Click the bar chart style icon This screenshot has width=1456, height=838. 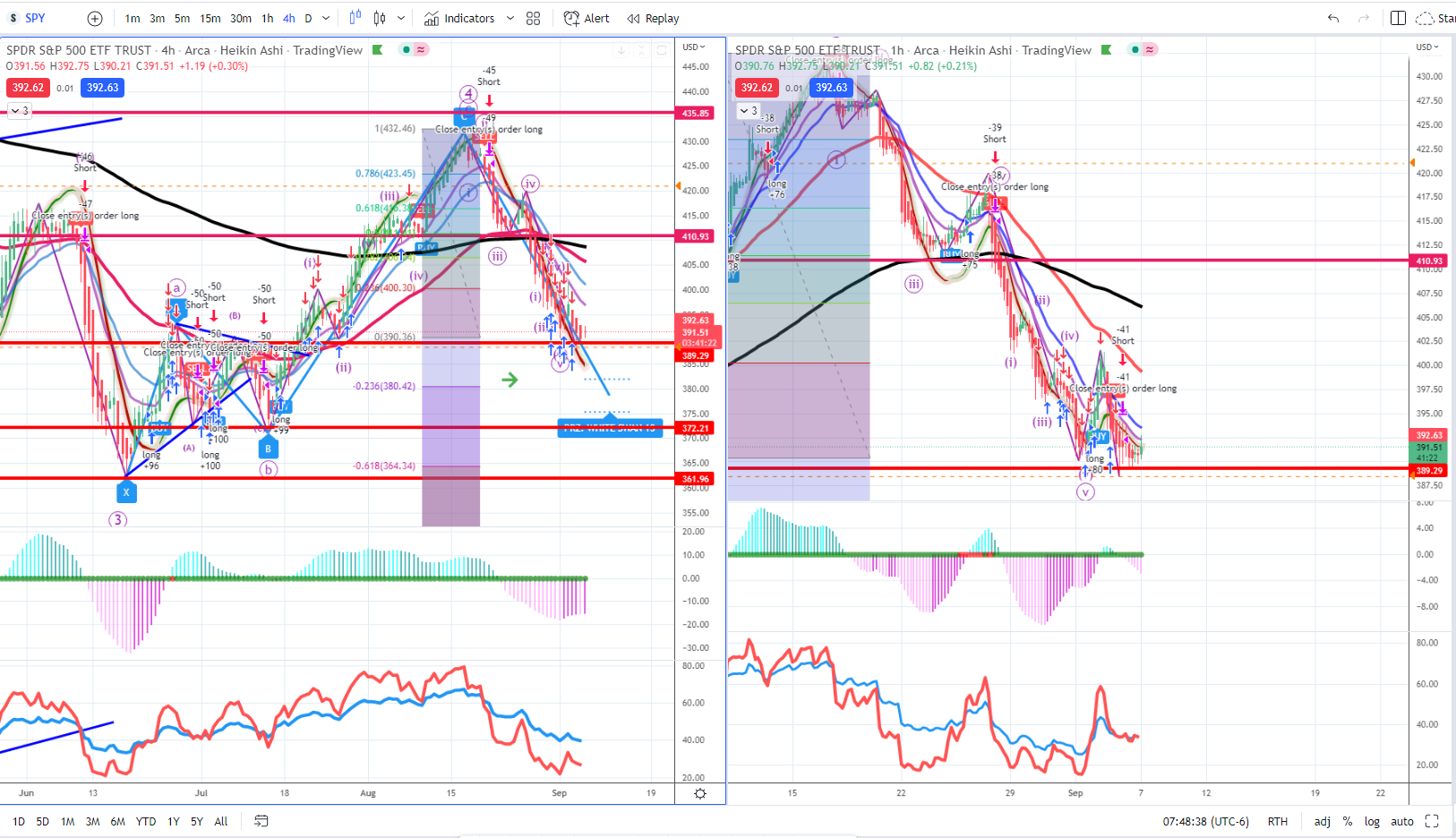tap(355, 18)
